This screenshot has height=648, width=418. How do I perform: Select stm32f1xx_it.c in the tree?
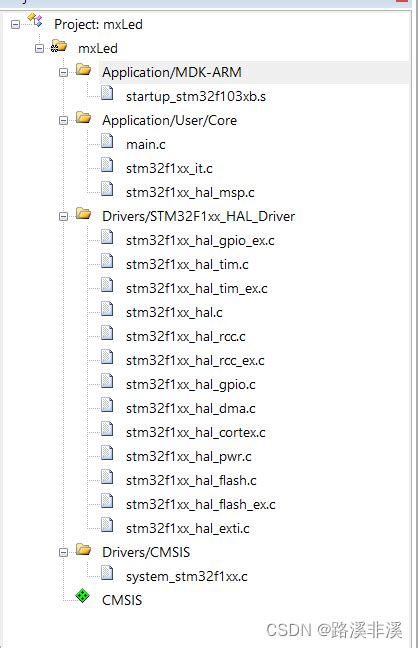169,169
